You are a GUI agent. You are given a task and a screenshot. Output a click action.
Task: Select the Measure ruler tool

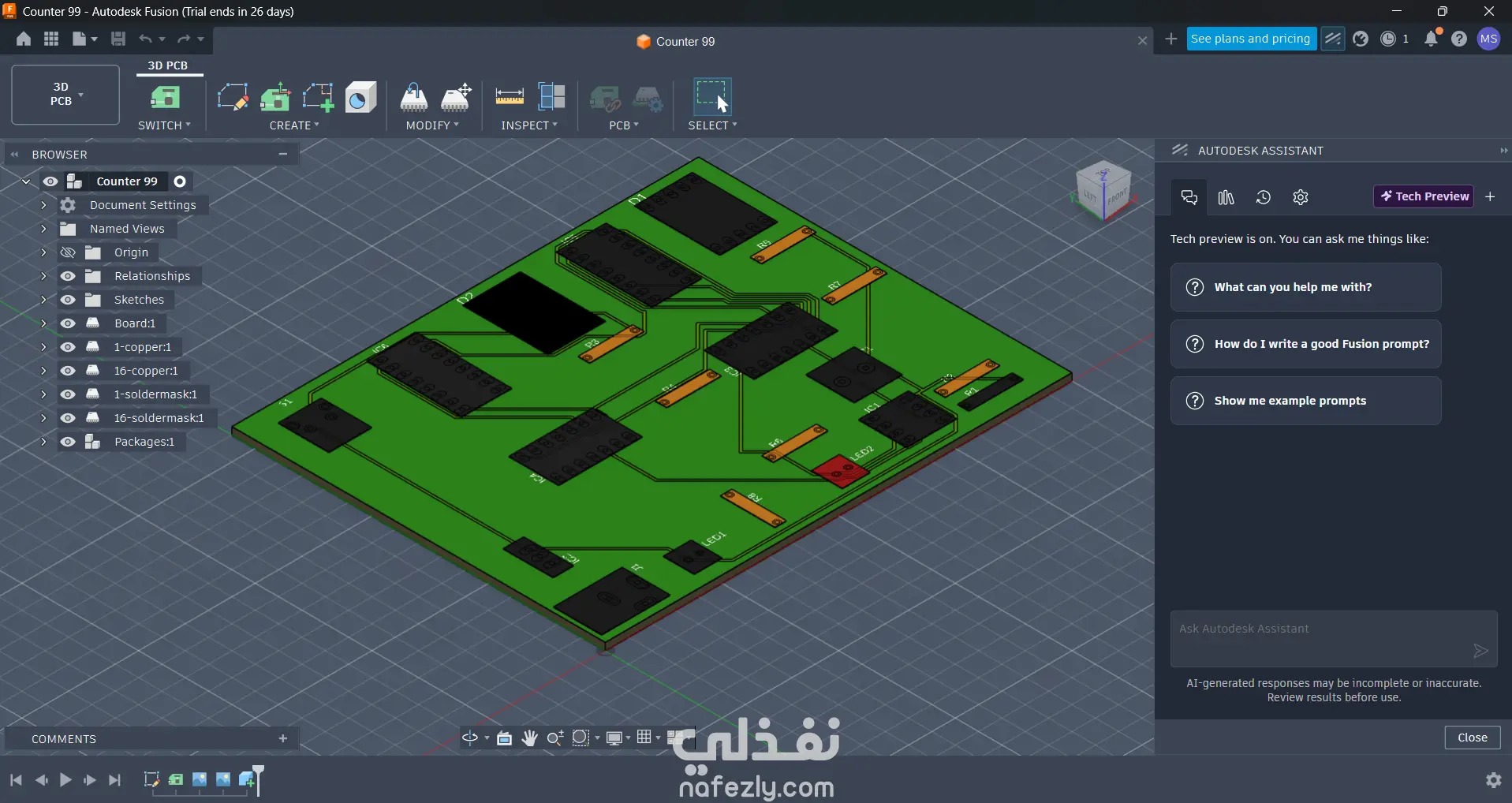coord(510,98)
